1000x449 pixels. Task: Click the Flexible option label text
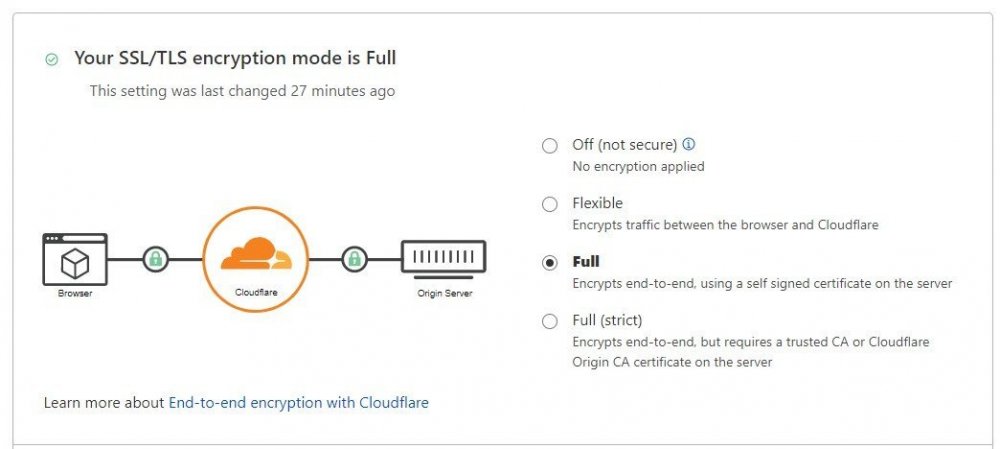pos(597,203)
